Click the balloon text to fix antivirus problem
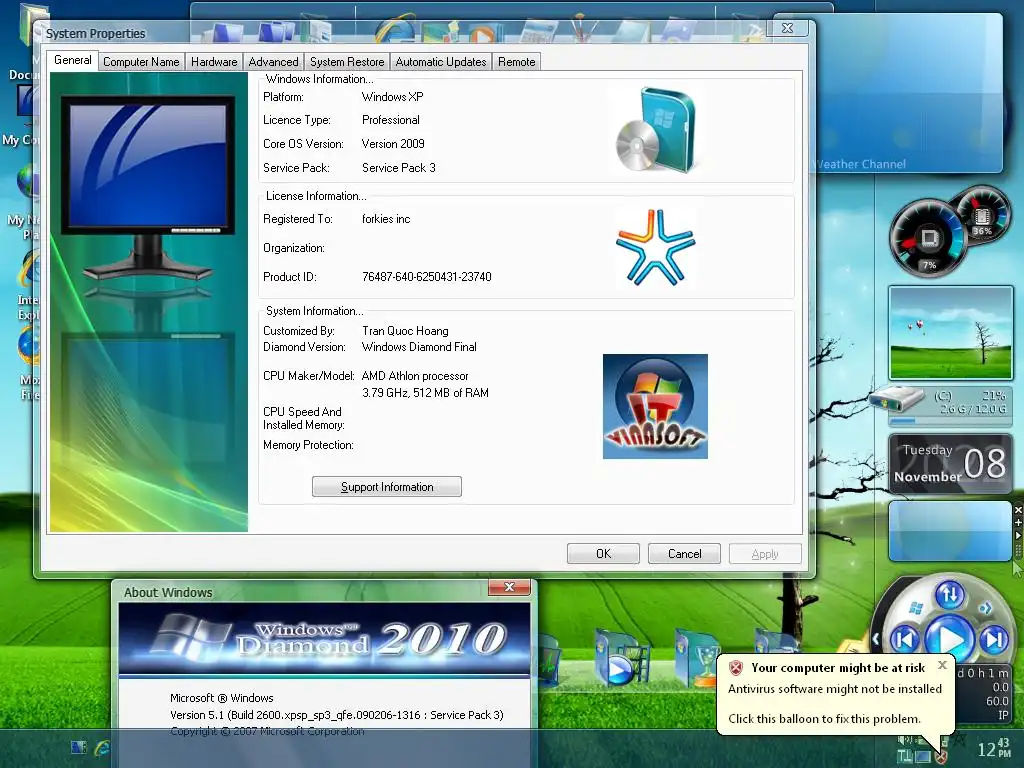1024x768 pixels. [824, 719]
